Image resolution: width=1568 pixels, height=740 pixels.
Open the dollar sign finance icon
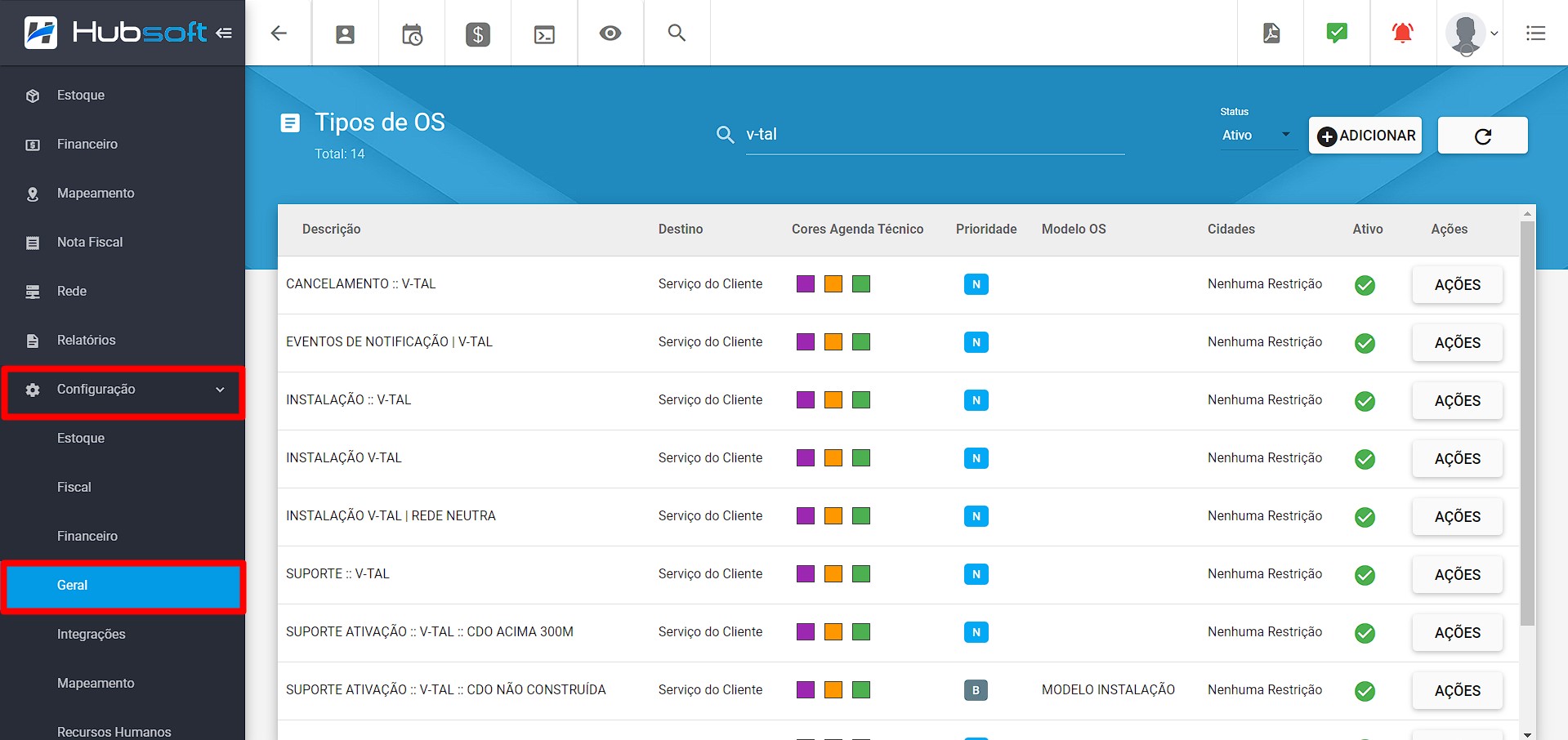(x=478, y=33)
